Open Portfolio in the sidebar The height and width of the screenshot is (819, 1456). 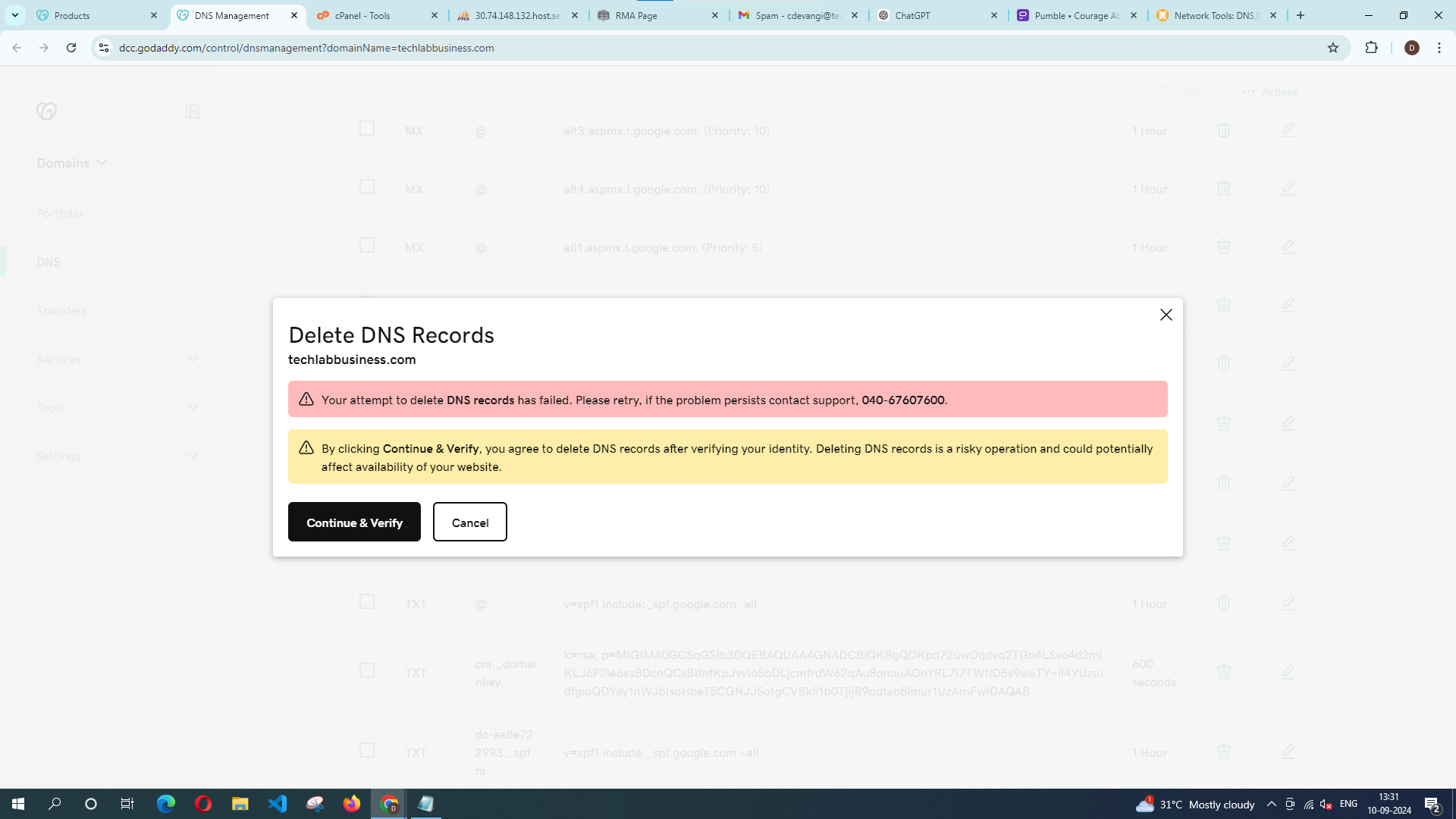click(x=59, y=214)
